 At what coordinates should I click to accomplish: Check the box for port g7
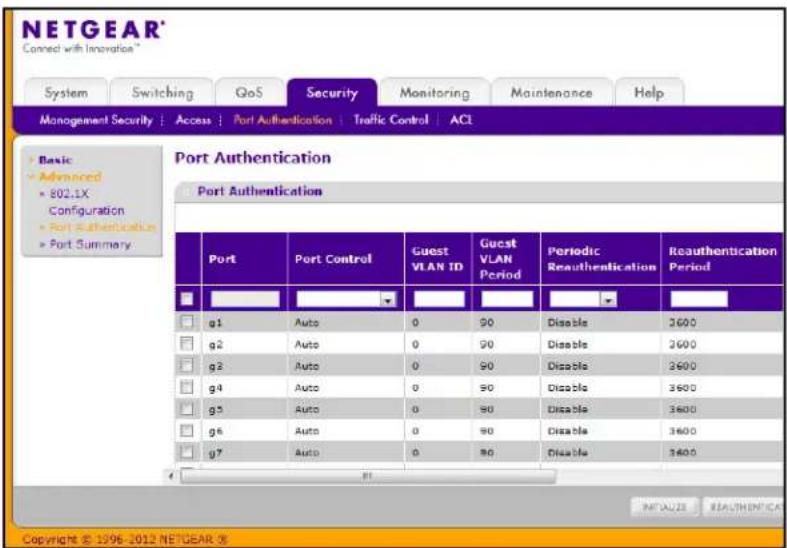tap(187, 452)
